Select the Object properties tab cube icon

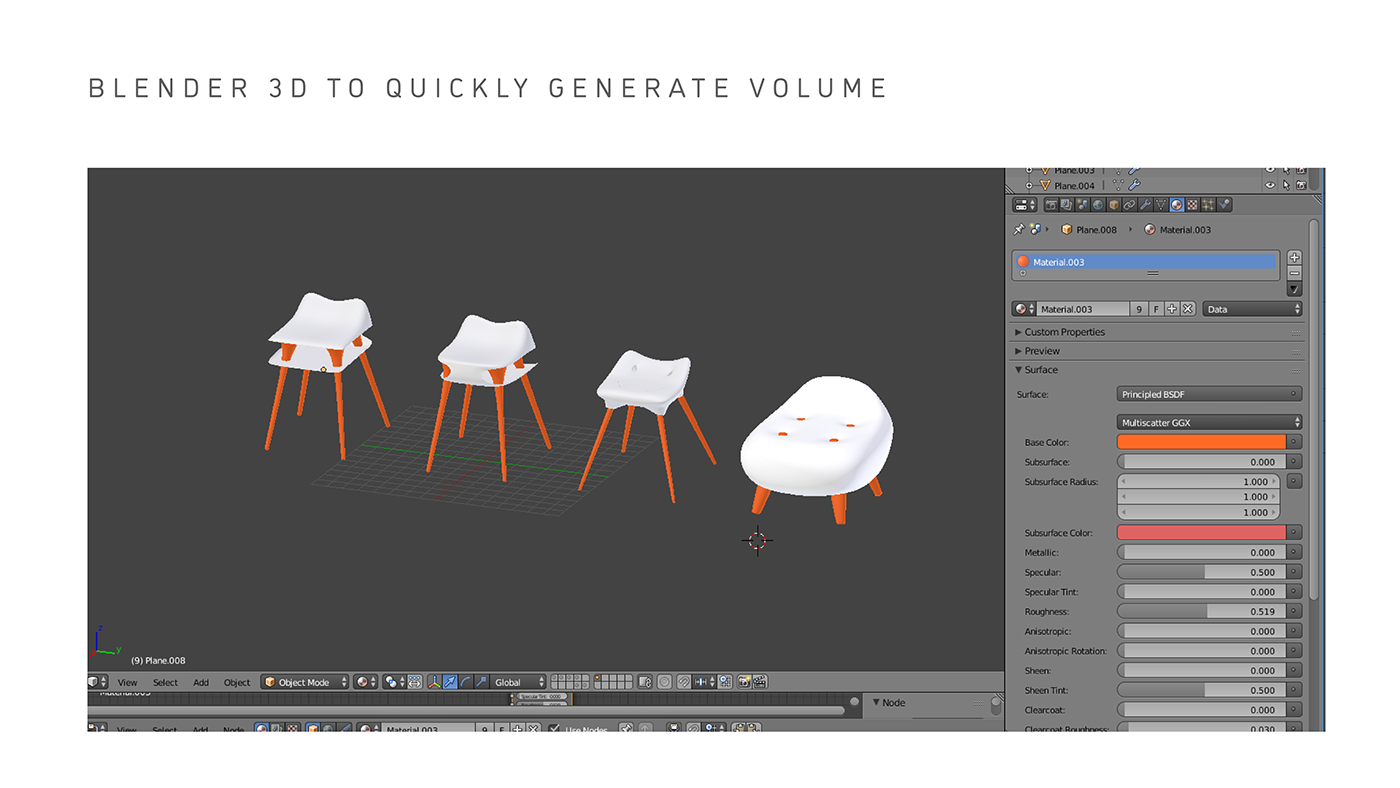click(x=1114, y=204)
